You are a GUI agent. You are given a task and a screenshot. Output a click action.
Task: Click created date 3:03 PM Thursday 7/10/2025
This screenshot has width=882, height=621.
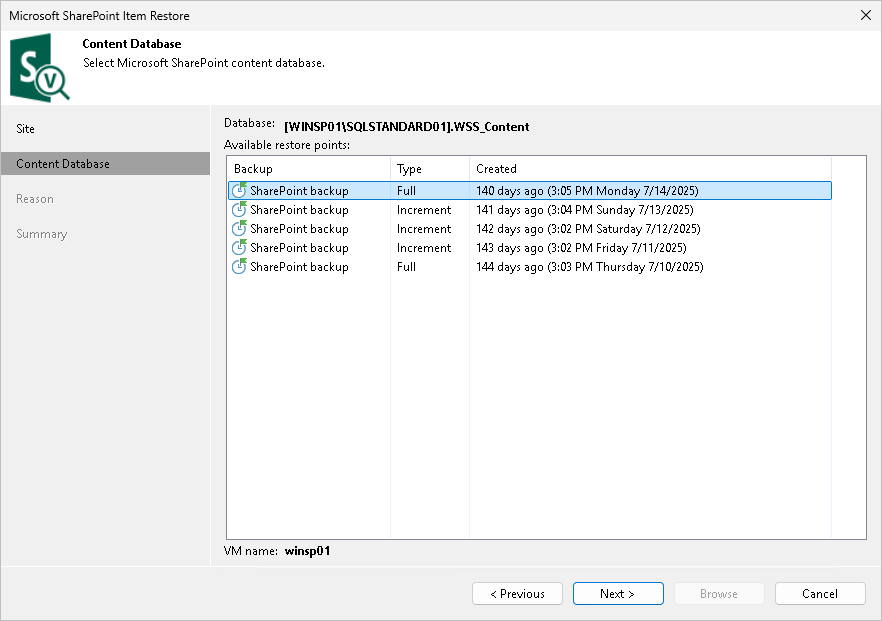click(590, 267)
